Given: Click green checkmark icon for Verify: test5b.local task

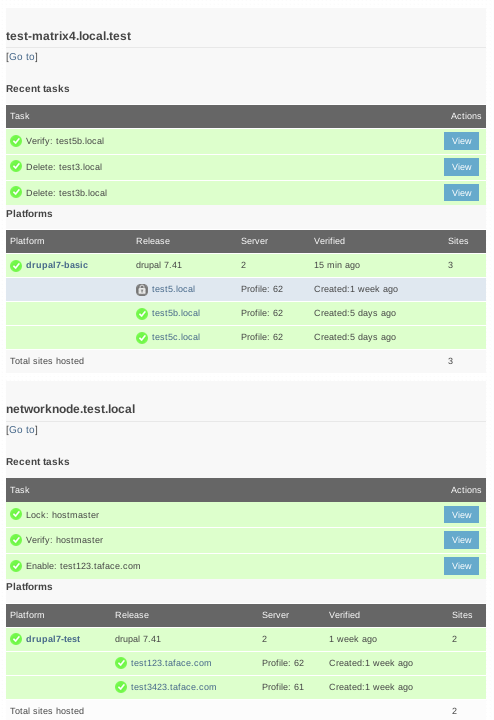Looking at the screenshot, I should point(16,141).
